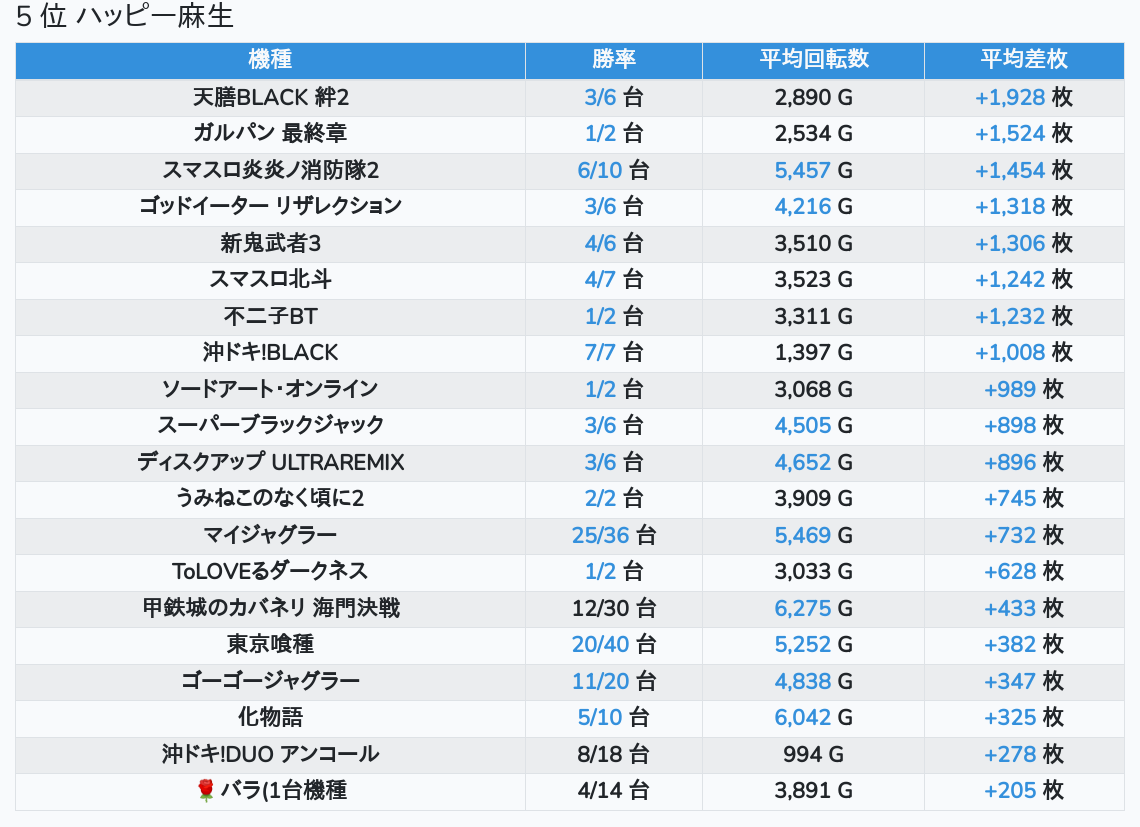This screenshot has height=827, width=1140.
Task: Click the 平均差枚 column header
Action: pyautogui.click(x=1024, y=60)
